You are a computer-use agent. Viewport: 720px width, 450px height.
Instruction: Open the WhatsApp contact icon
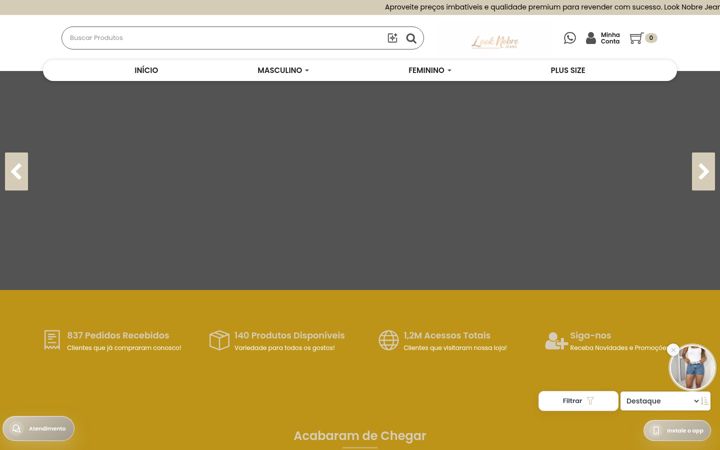click(570, 38)
